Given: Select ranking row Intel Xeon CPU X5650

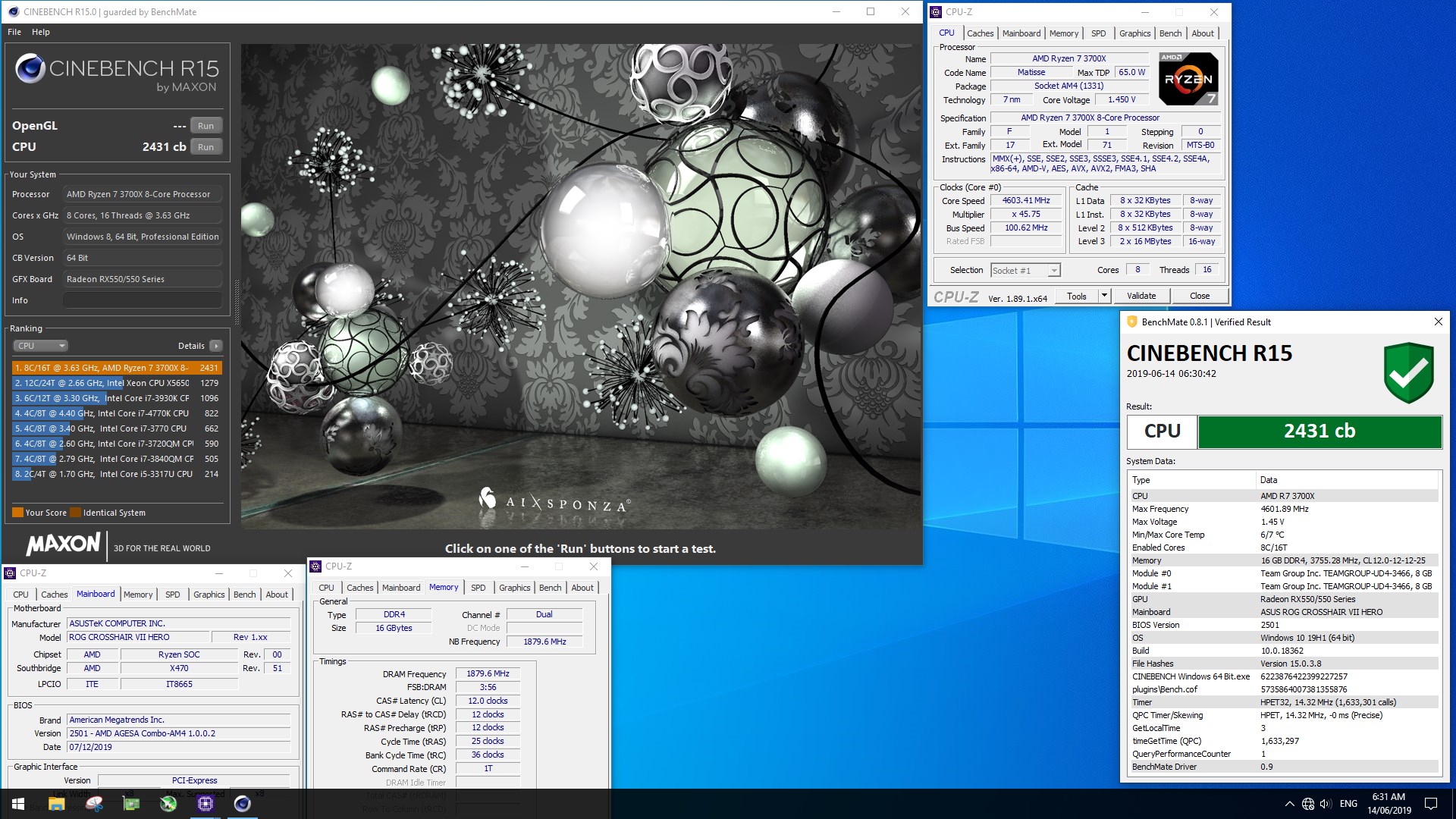Looking at the screenshot, I should click(117, 383).
